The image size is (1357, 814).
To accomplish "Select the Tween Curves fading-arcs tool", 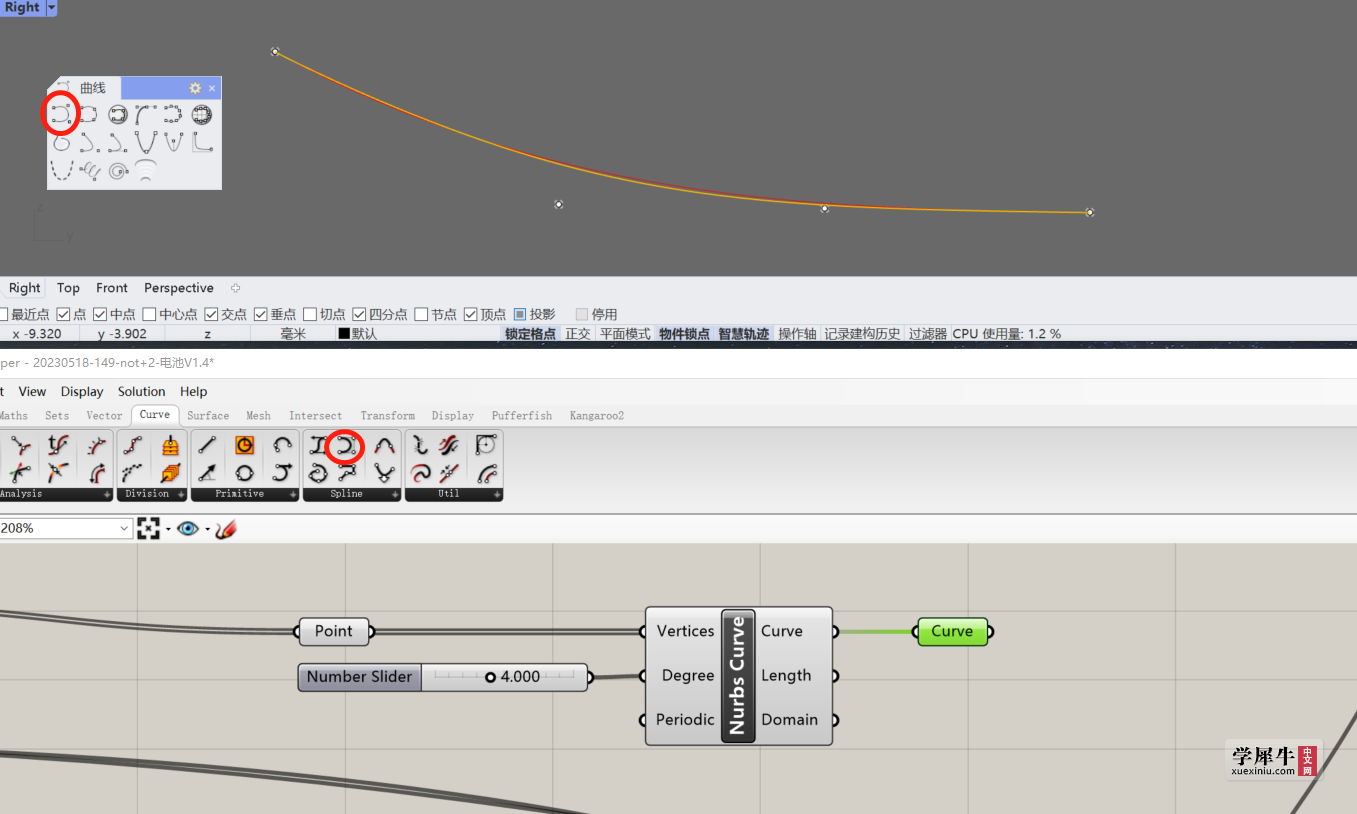I will (x=146, y=170).
